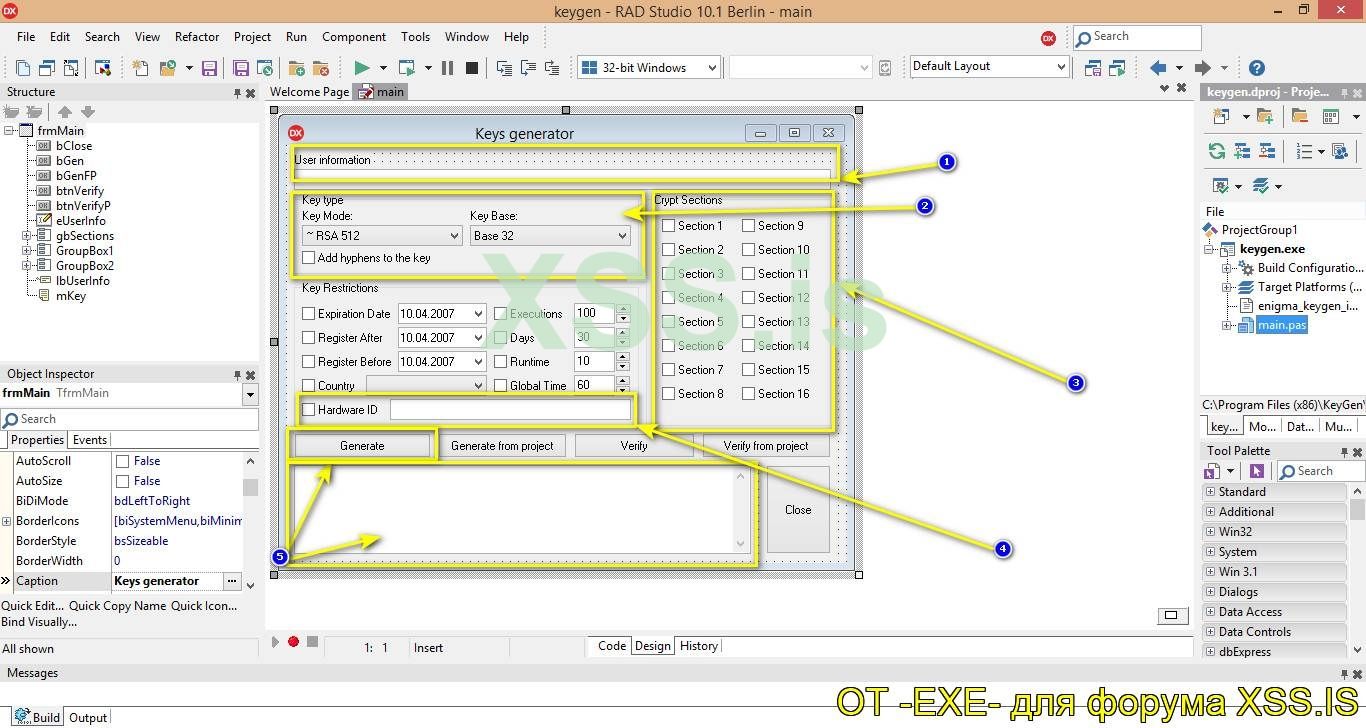The image size is (1366, 728).
Task: Tick the Hardware ID checkbox
Action: [x=309, y=410]
